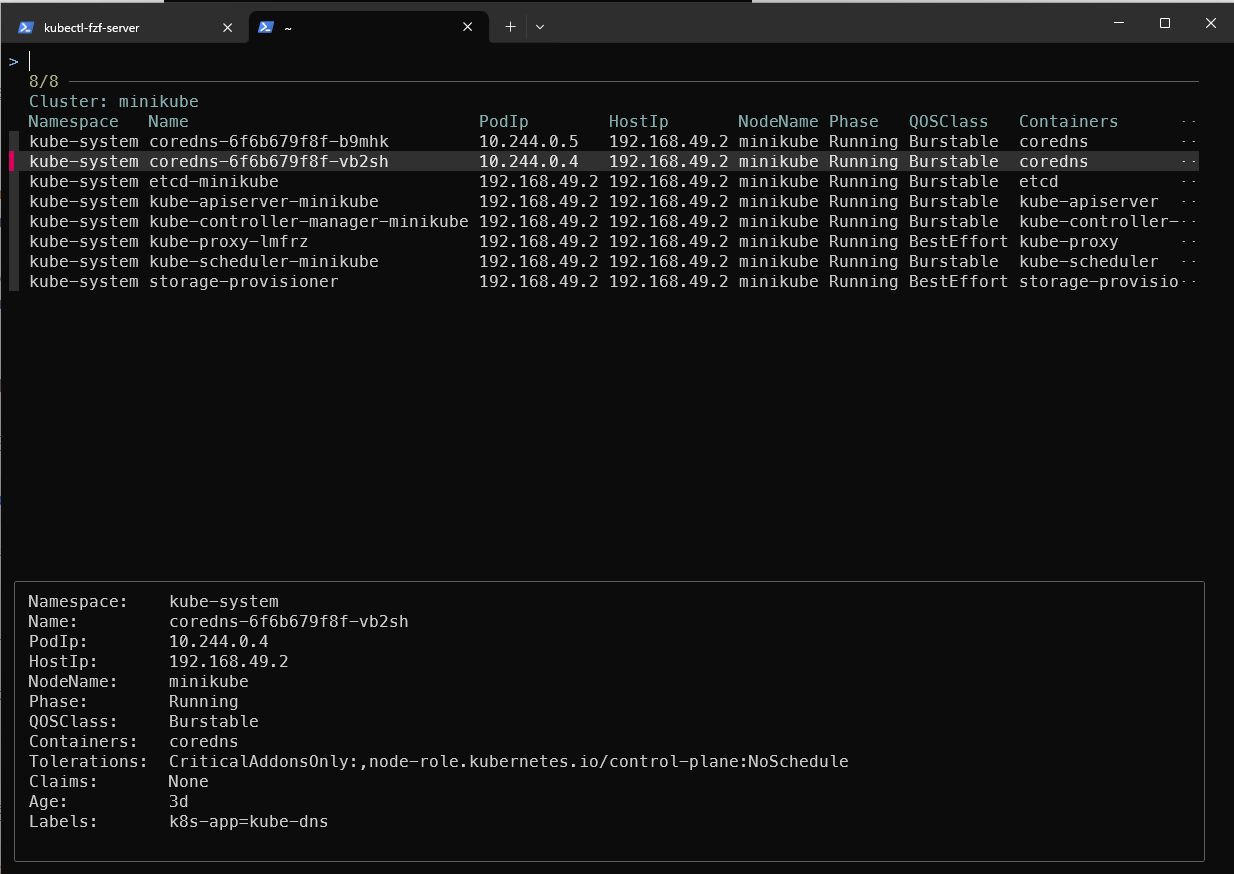
Task: Click the QOSClass column header
Action: [949, 121]
